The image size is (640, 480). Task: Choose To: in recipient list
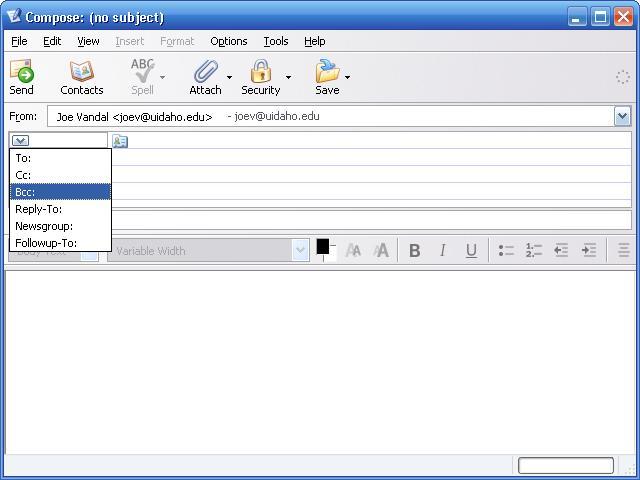[60, 158]
